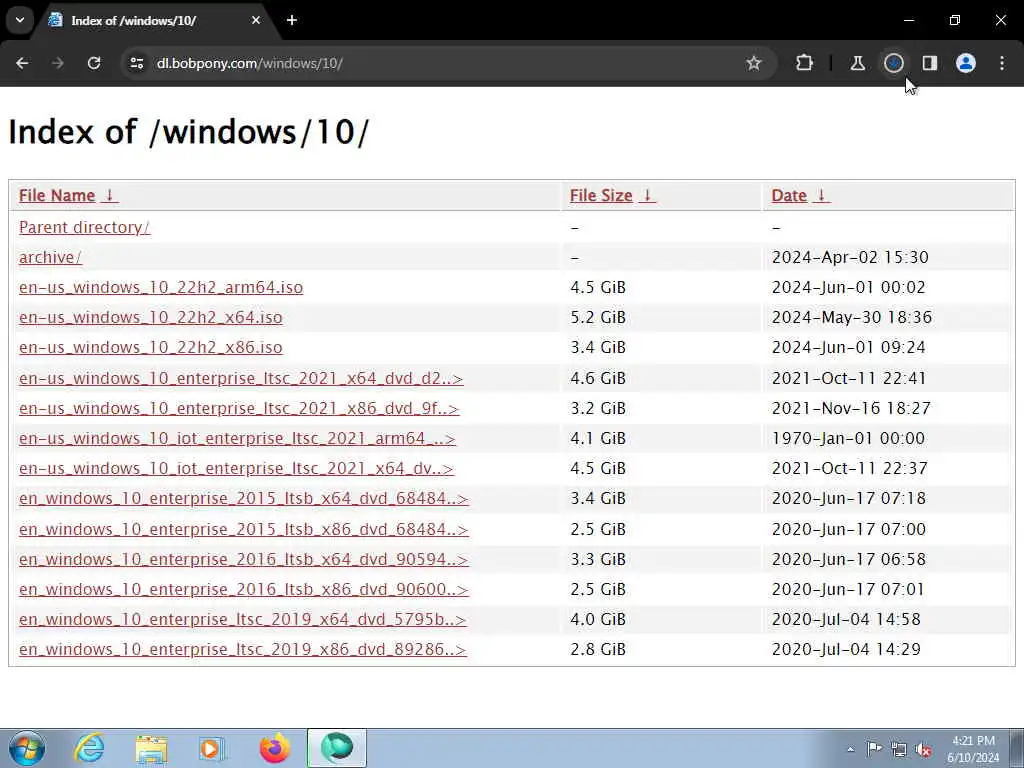Toggle the browser side panel icon

(x=930, y=63)
